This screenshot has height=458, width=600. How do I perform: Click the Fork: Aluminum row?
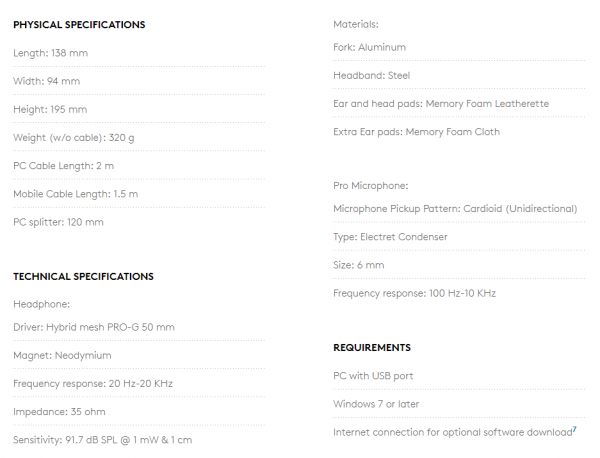[x=459, y=47]
